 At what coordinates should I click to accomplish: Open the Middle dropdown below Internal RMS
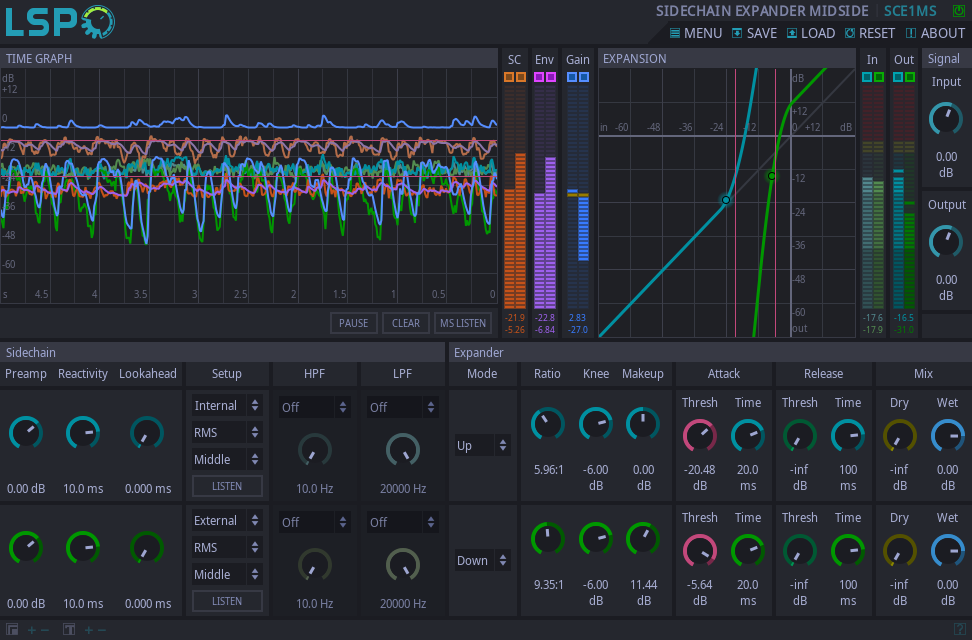(x=227, y=460)
